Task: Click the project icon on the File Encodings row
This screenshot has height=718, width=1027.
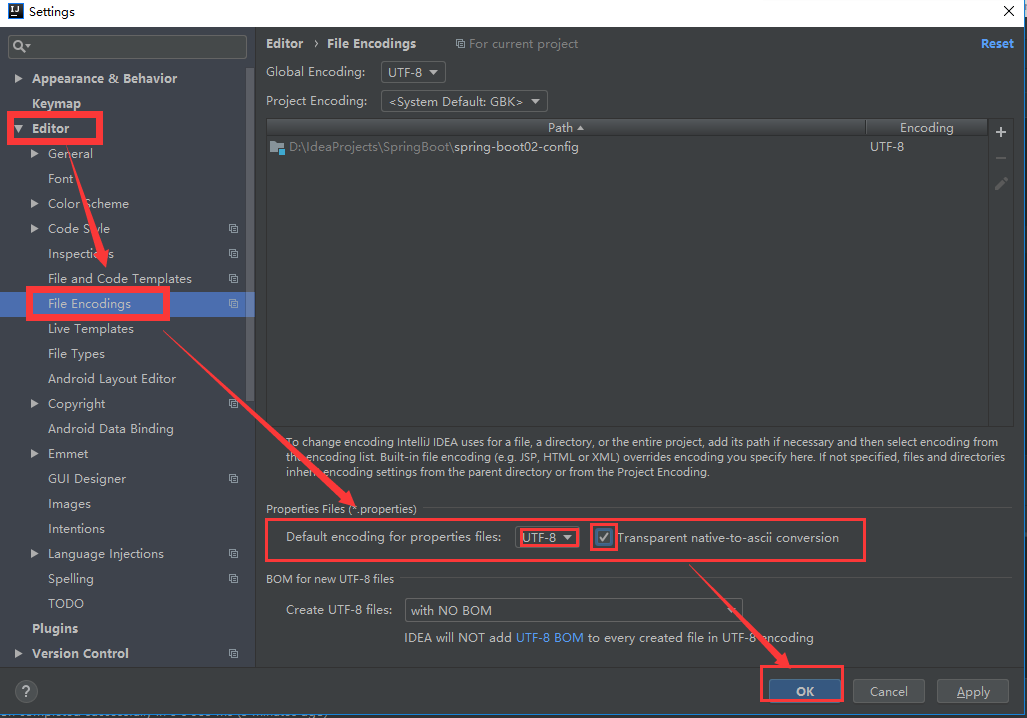Action: [233, 303]
